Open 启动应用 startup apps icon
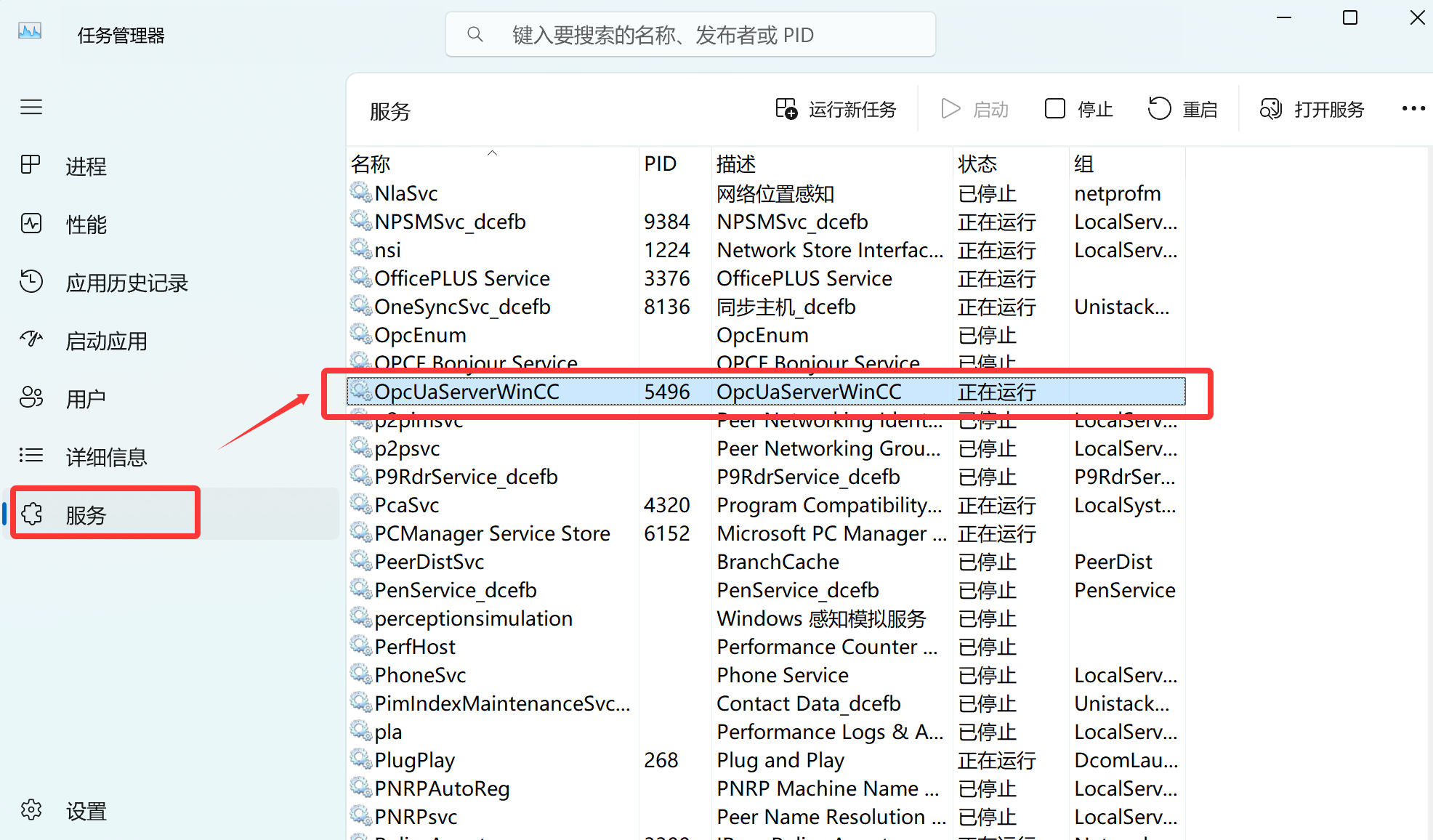1433x840 pixels. point(31,339)
